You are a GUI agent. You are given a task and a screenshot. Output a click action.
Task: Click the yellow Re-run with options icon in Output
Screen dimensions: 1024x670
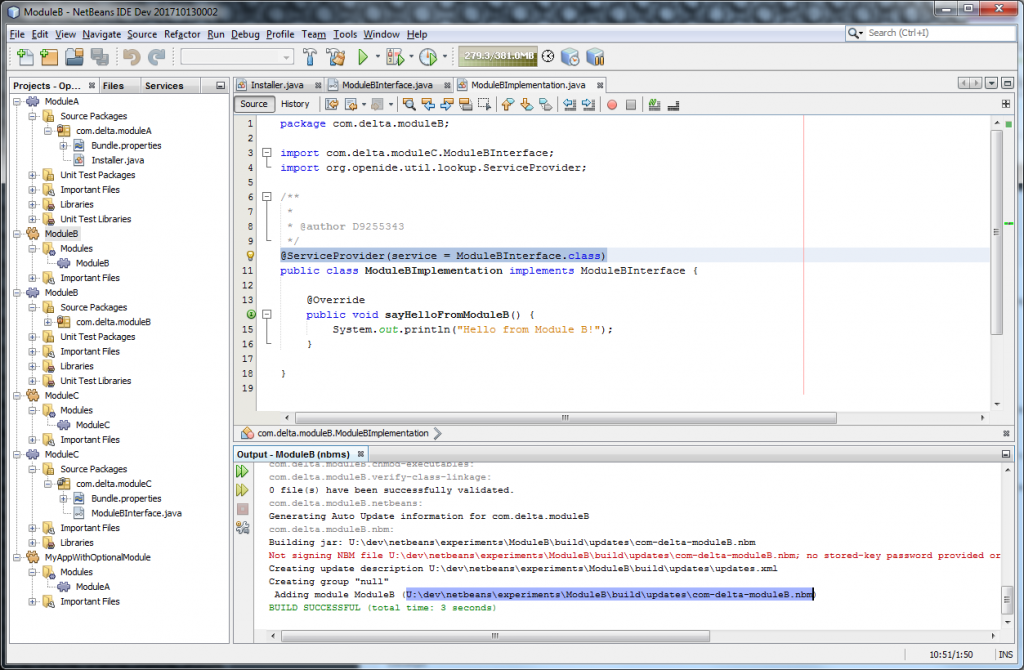(x=242, y=490)
